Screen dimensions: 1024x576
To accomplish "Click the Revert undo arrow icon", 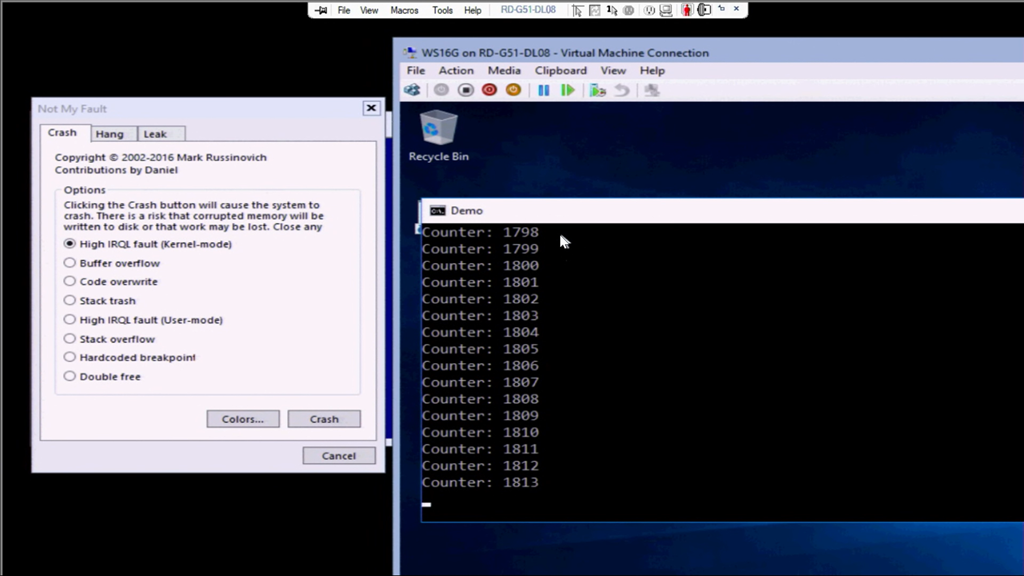I will pyautogui.click(x=622, y=90).
